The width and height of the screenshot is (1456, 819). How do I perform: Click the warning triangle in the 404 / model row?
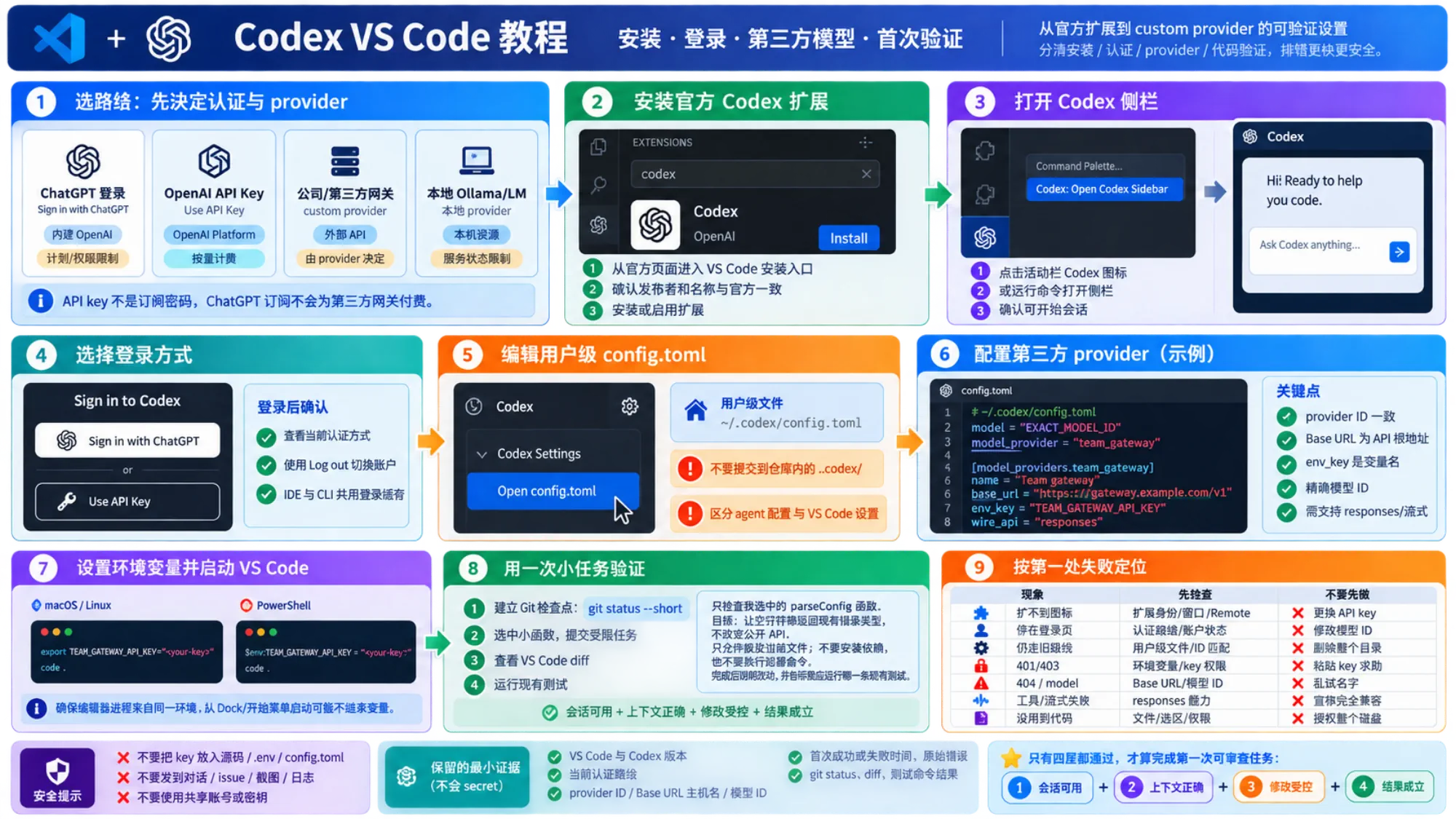[x=981, y=683]
